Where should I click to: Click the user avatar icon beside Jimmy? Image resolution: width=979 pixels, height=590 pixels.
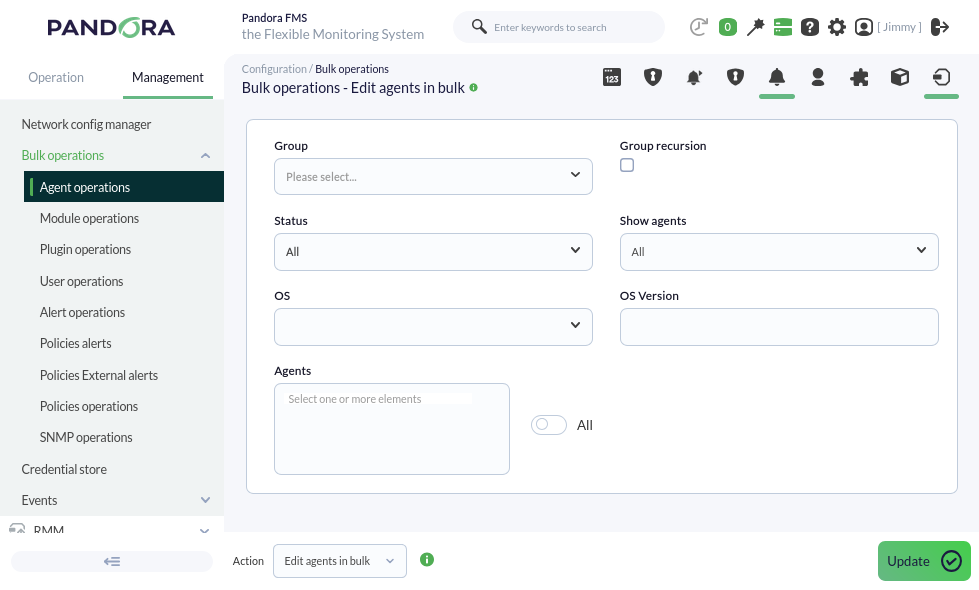863,27
